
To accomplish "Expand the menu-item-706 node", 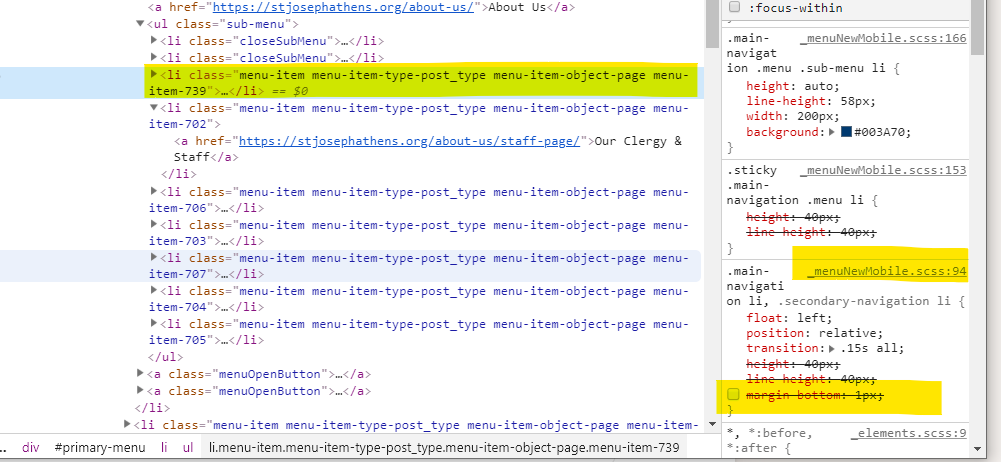I will coord(154,191).
